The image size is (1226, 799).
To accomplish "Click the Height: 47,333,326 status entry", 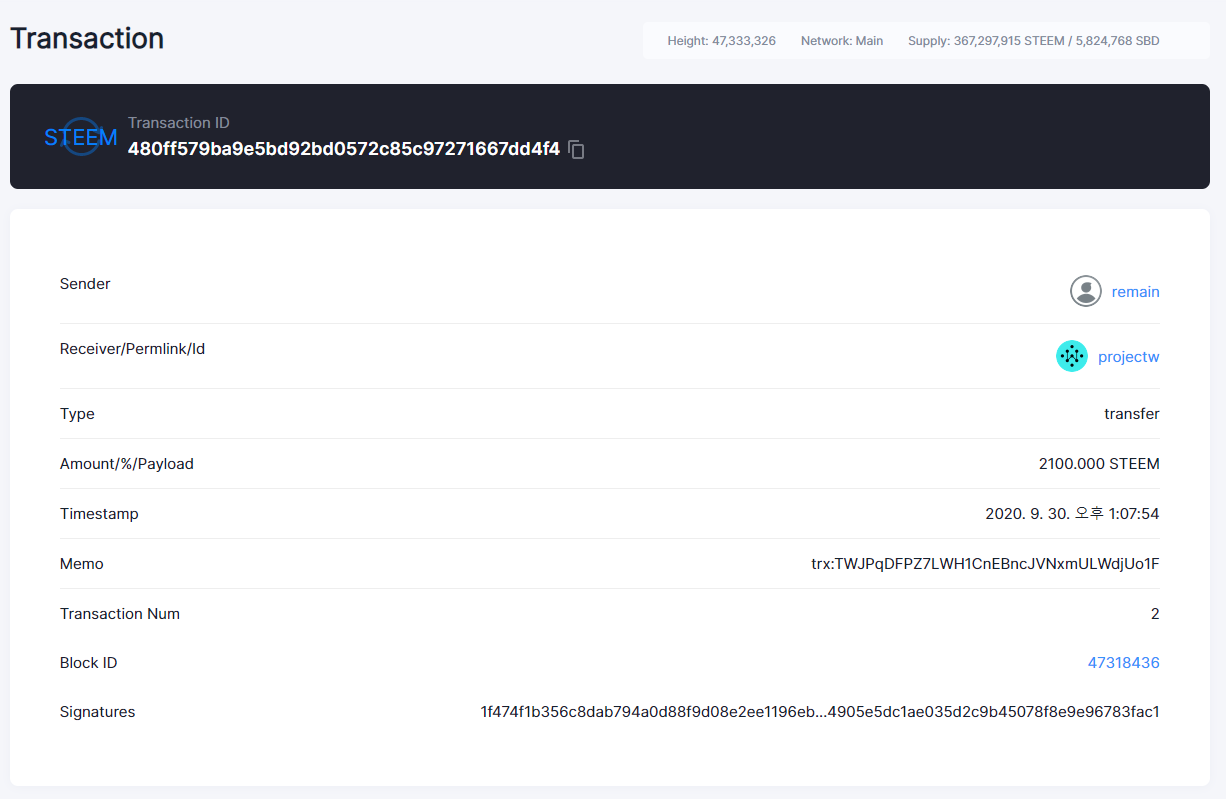I will 722,41.
